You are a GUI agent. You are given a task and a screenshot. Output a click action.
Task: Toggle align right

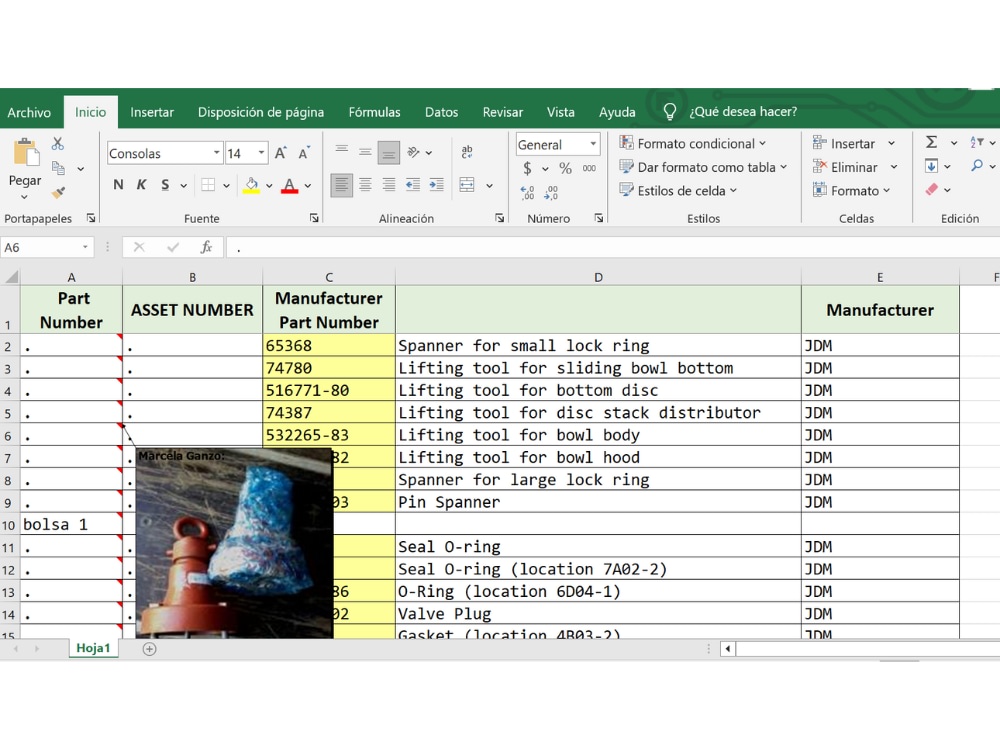tap(388, 185)
